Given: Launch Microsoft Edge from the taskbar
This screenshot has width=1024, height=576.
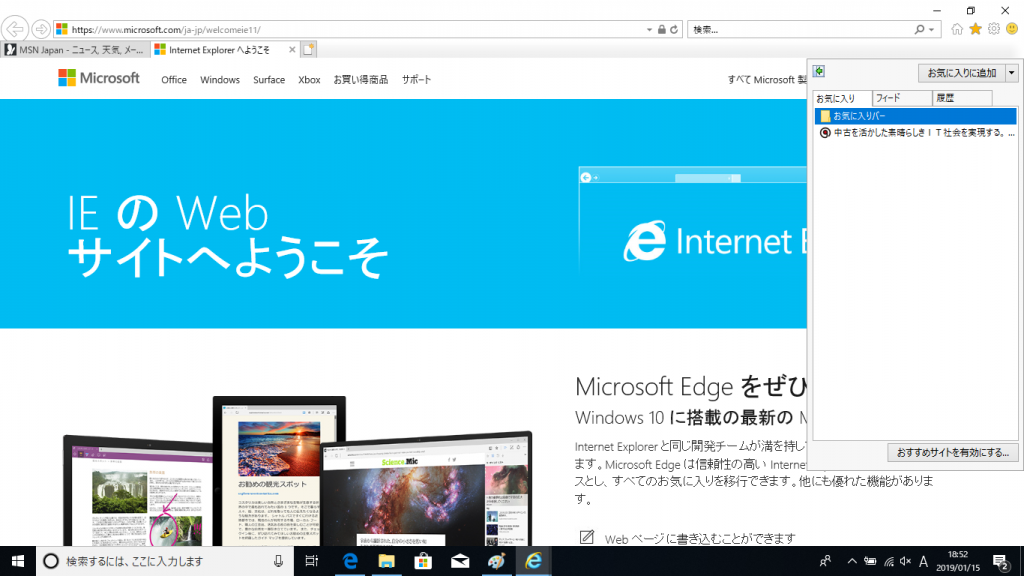Looking at the screenshot, I should coord(350,561).
